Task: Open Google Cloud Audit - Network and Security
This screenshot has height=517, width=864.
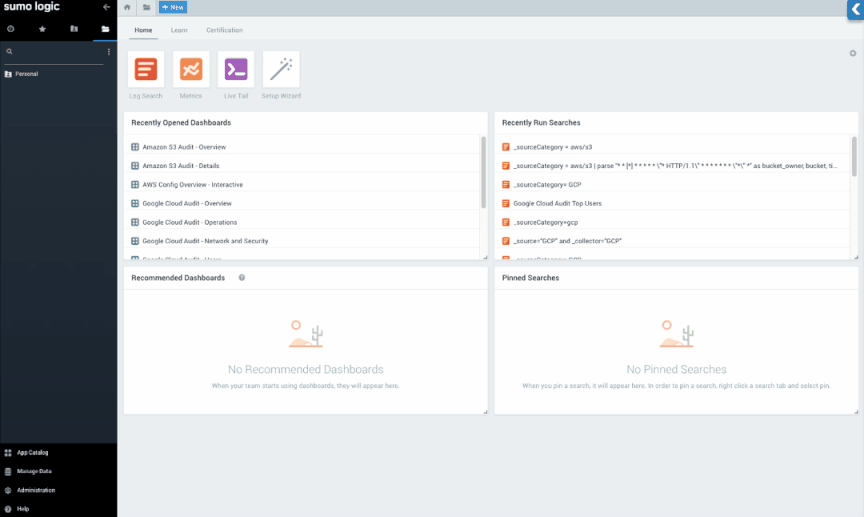Action: click(205, 241)
